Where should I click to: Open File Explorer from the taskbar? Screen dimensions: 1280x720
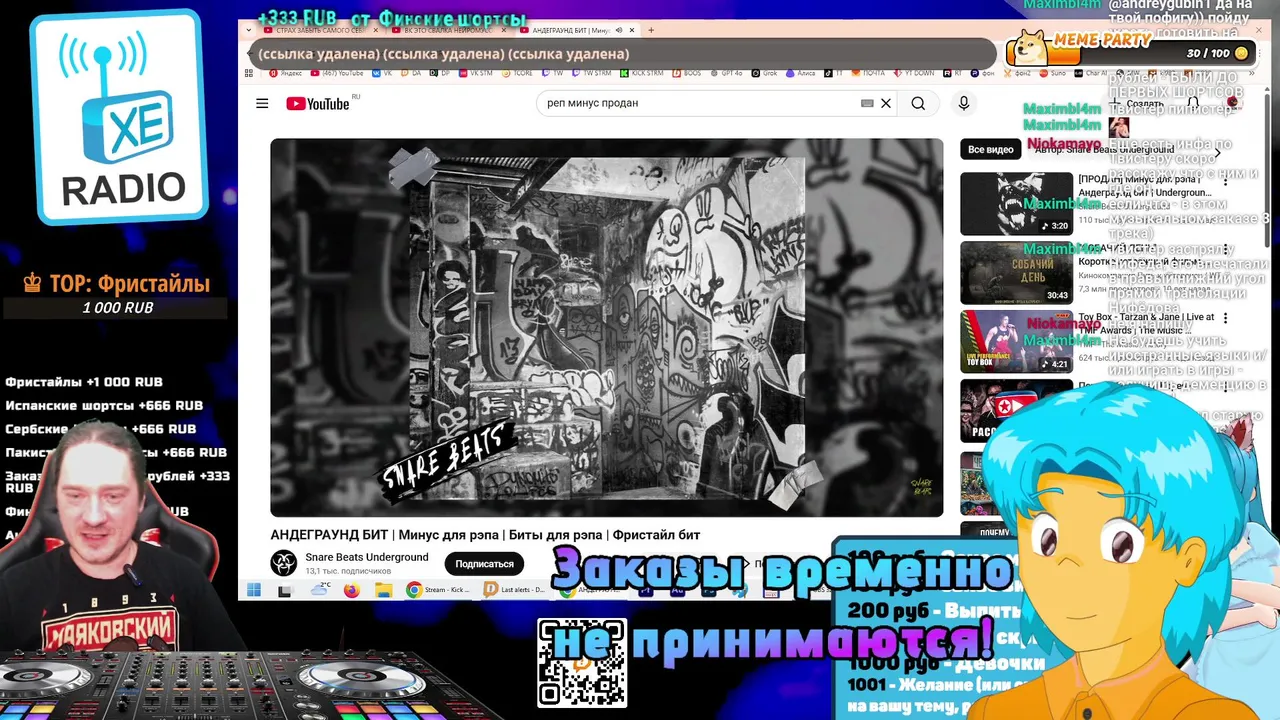click(x=384, y=590)
